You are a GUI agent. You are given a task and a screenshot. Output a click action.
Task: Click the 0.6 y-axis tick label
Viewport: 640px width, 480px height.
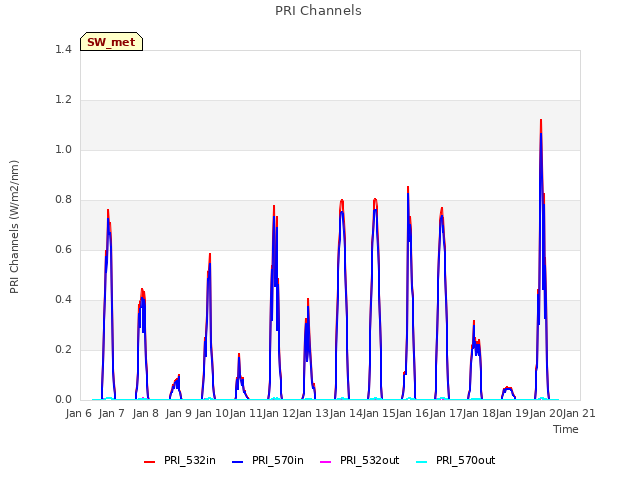coord(63,249)
